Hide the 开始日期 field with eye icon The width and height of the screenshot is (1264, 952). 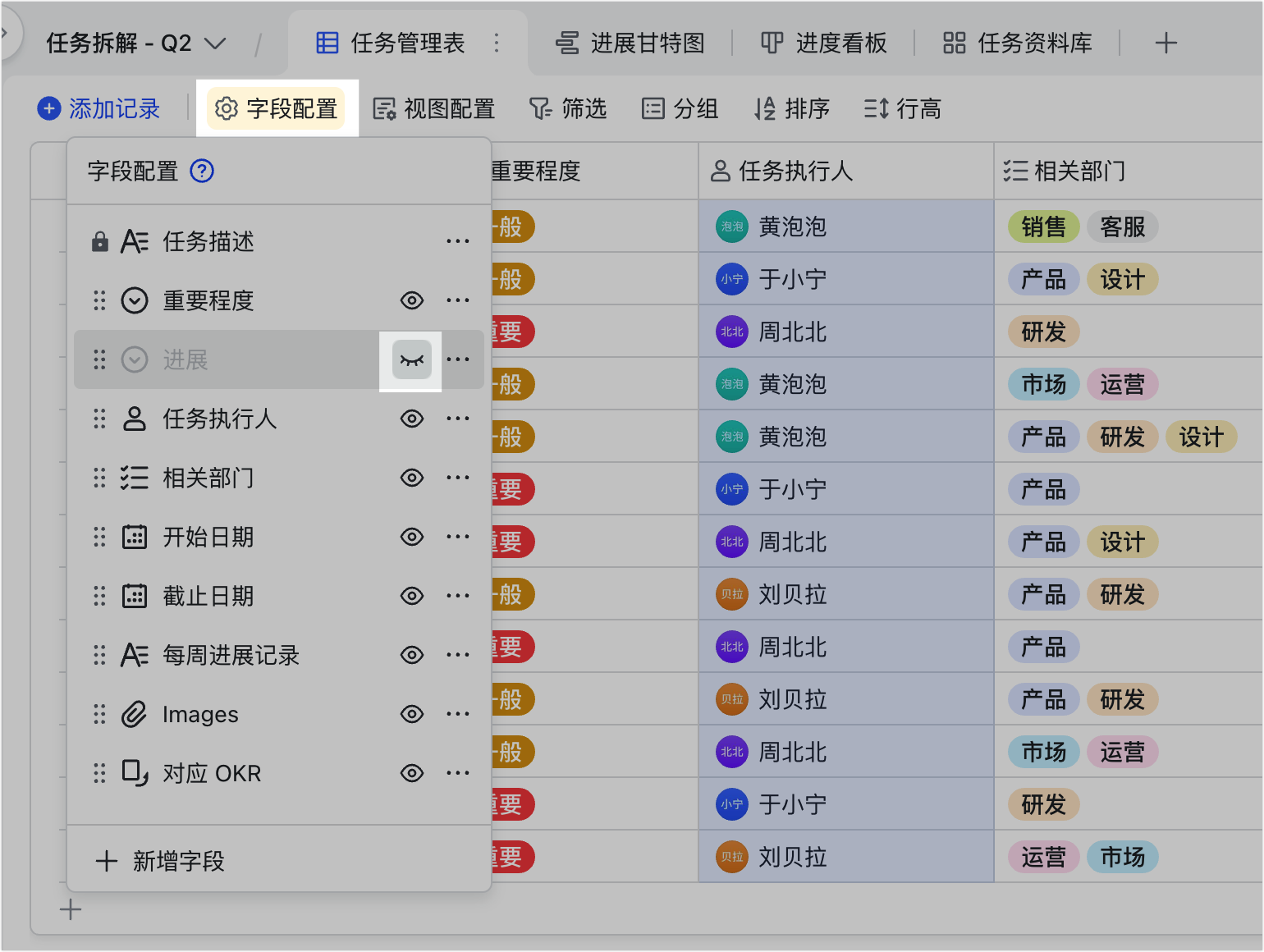tap(412, 537)
